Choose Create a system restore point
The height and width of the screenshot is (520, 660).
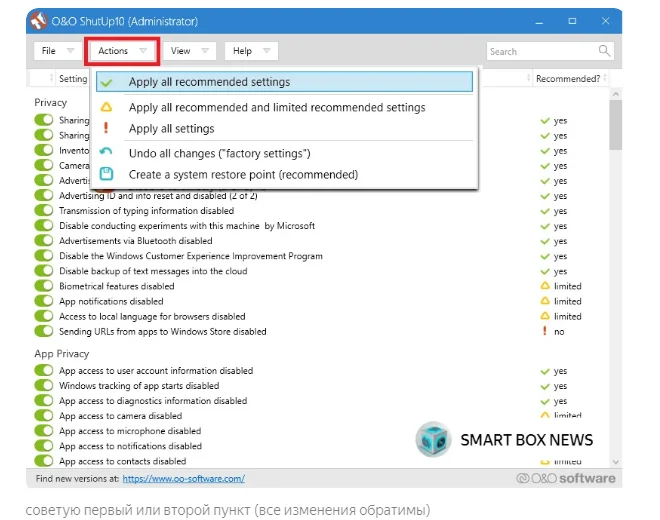(x=284, y=174)
